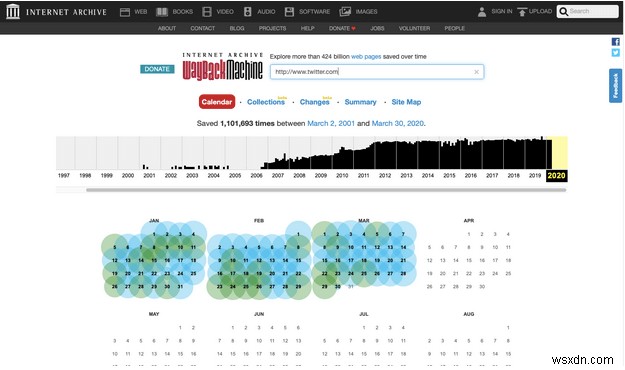625x370 pixels.
Task: Open March 14 snapshot day
Action: pyautogui.click(x=403, y=248)
